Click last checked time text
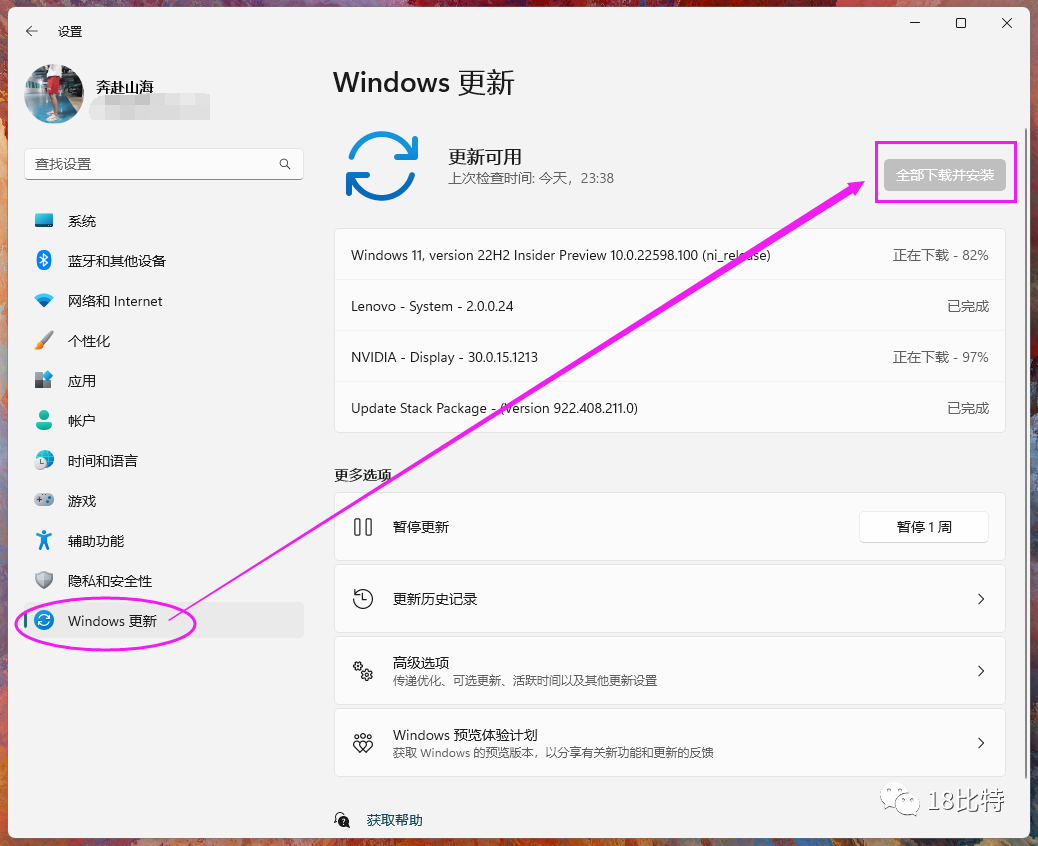1038x846 pixels. (531, 178)
